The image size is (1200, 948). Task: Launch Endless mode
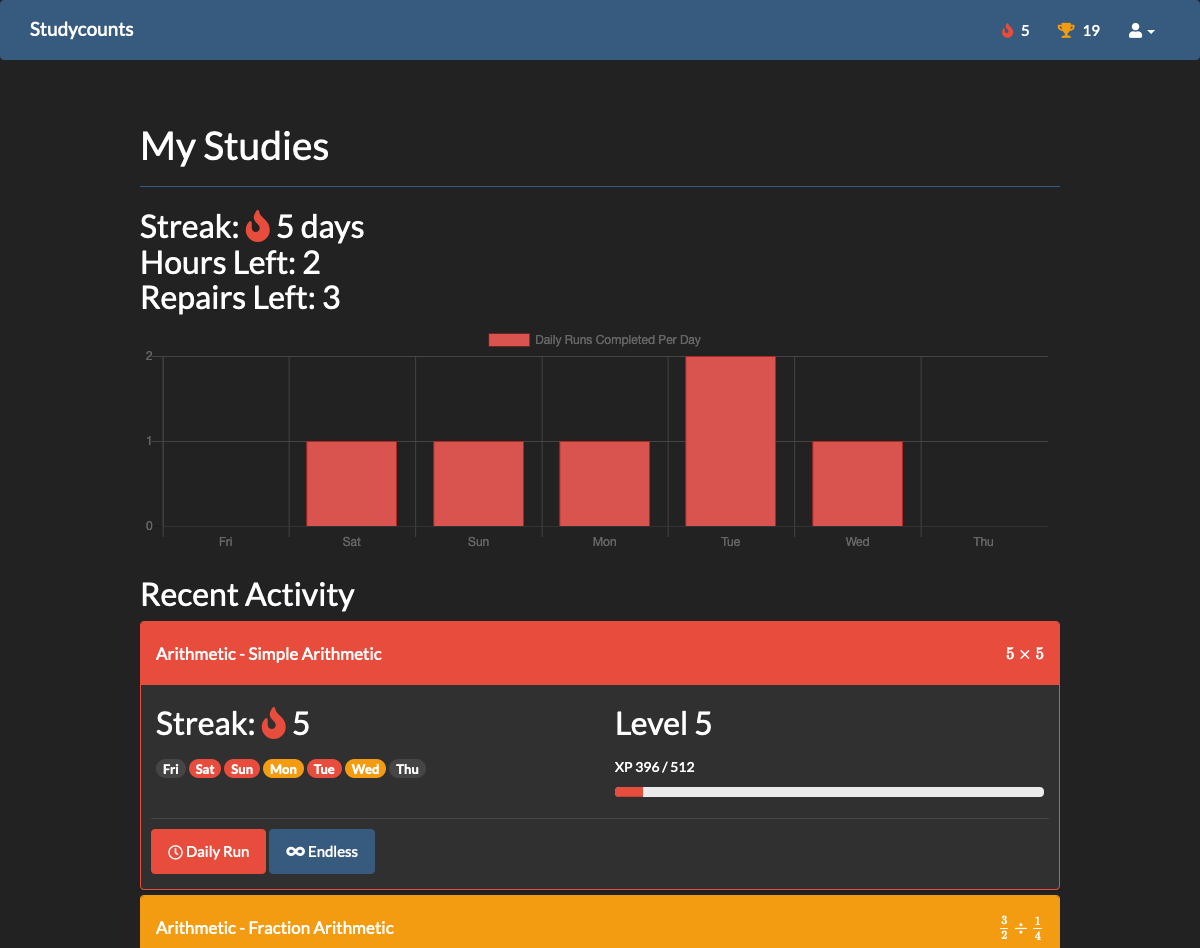pos(322,851)
